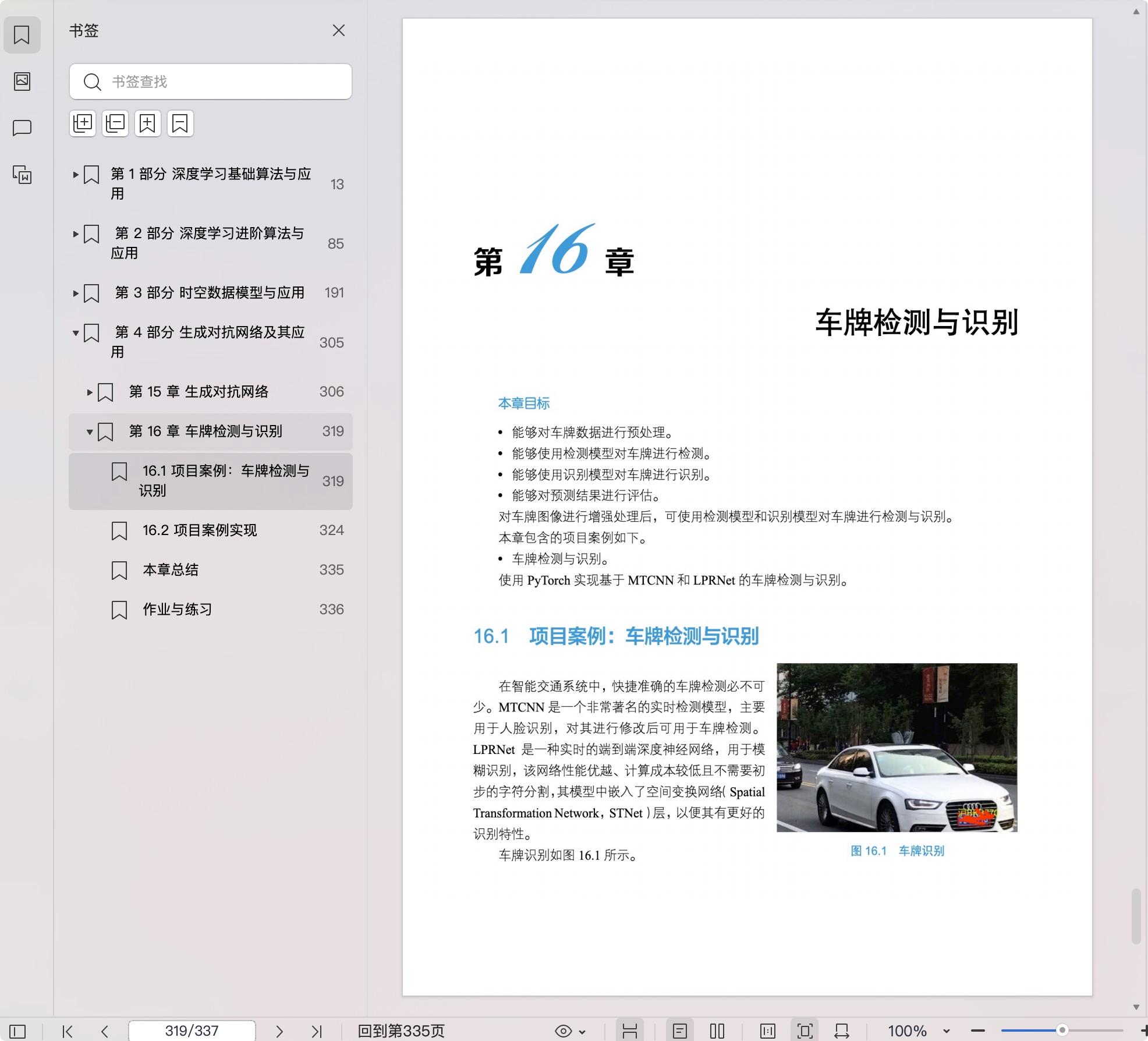Toggle sidebar panel visibility in status bar
This screenshot has width=1148, height=1041.
pos(17,1031)
